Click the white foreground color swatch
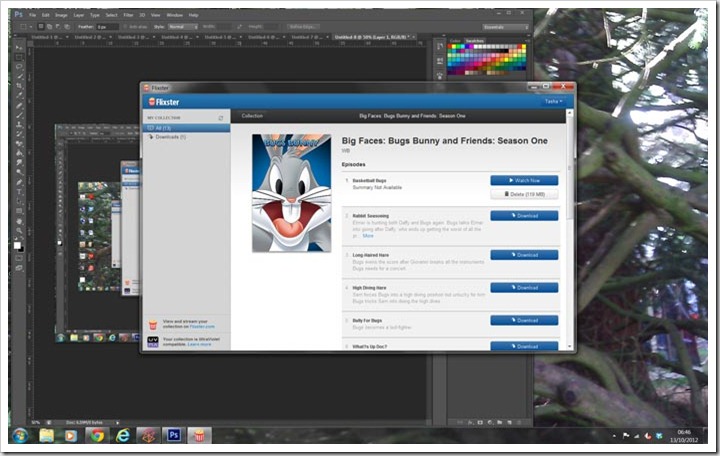This screenshot has height=456, width=720. coord(17,245)
